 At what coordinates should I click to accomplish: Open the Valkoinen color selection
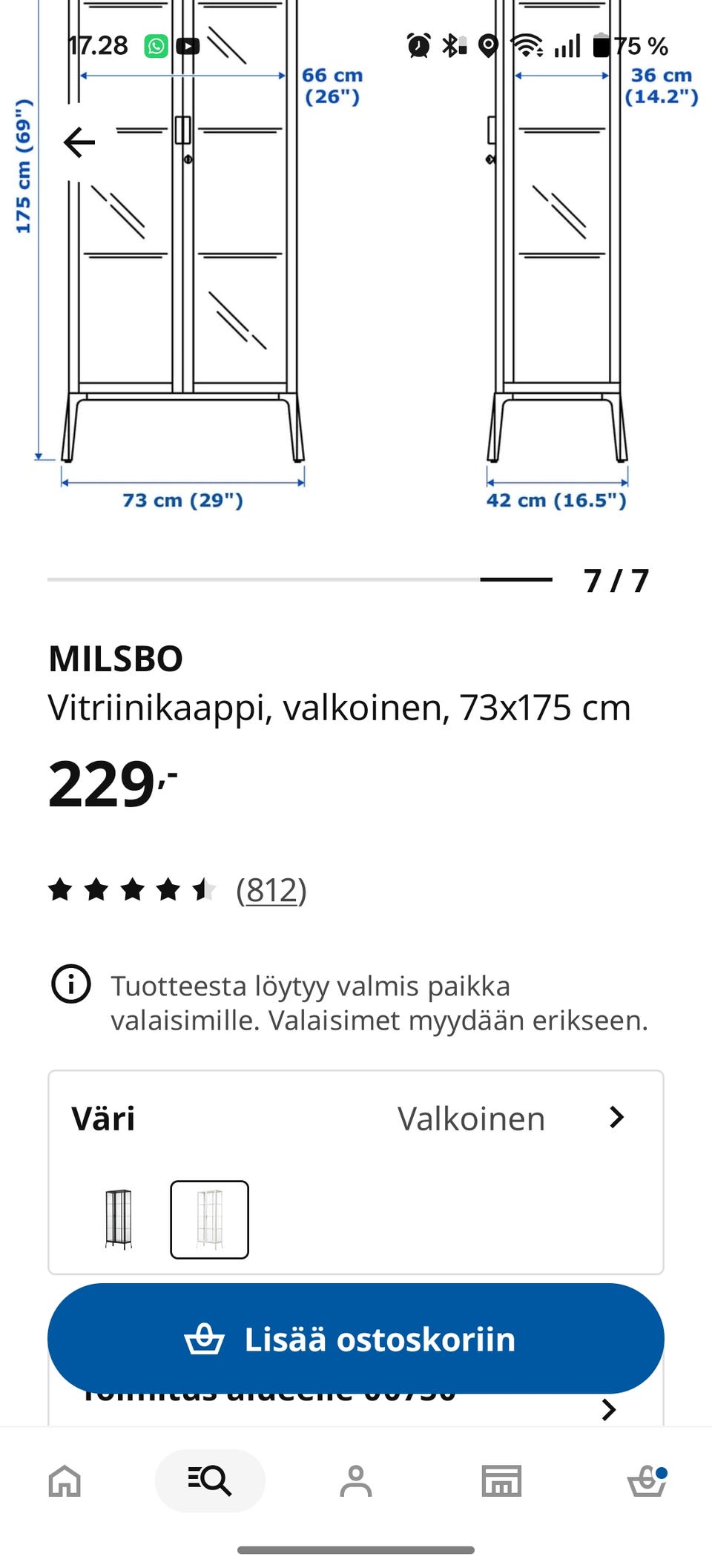pyautogui.click(x=471, y=1119)
